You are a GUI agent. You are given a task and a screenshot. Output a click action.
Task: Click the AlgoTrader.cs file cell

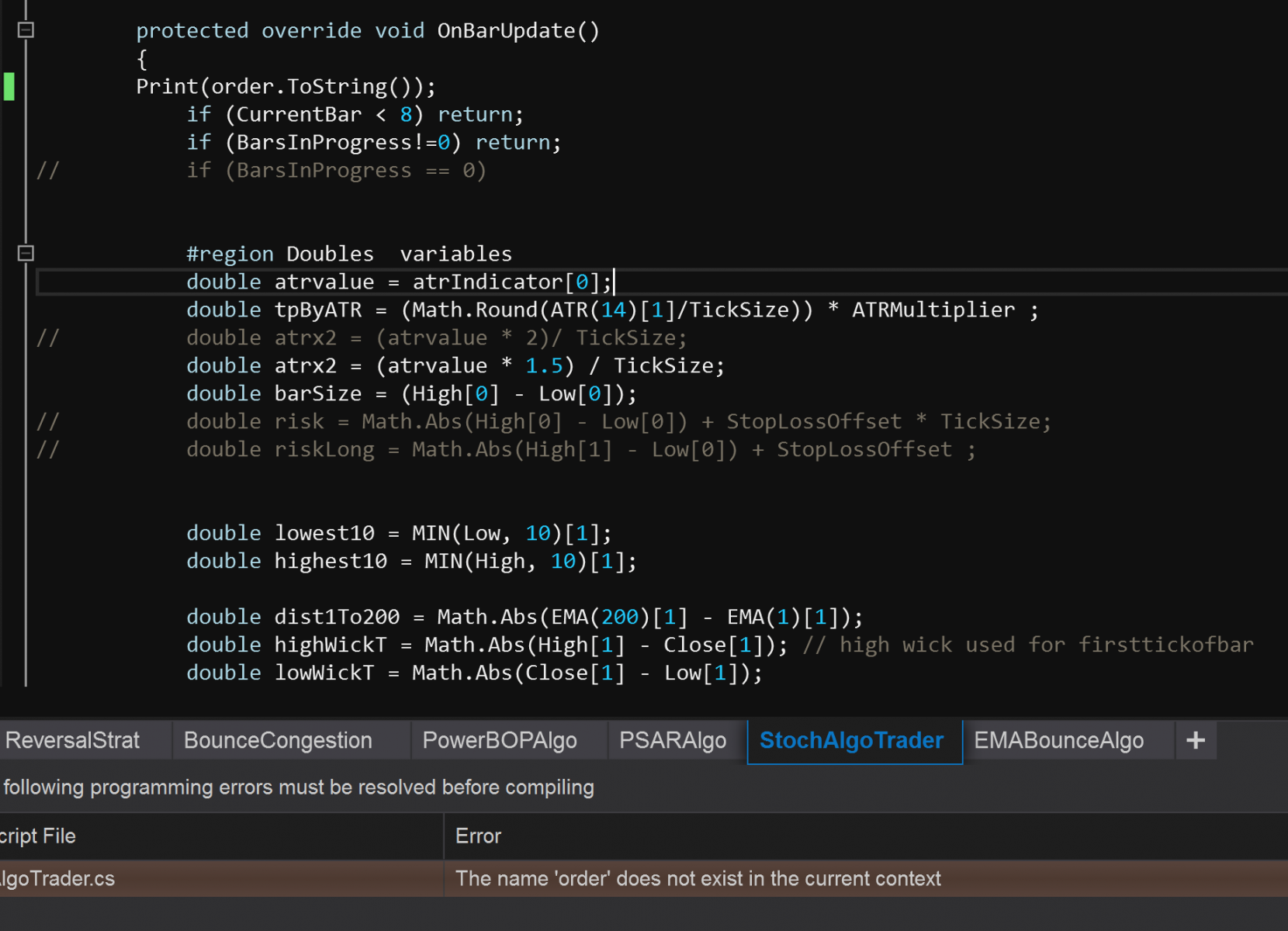57,878
